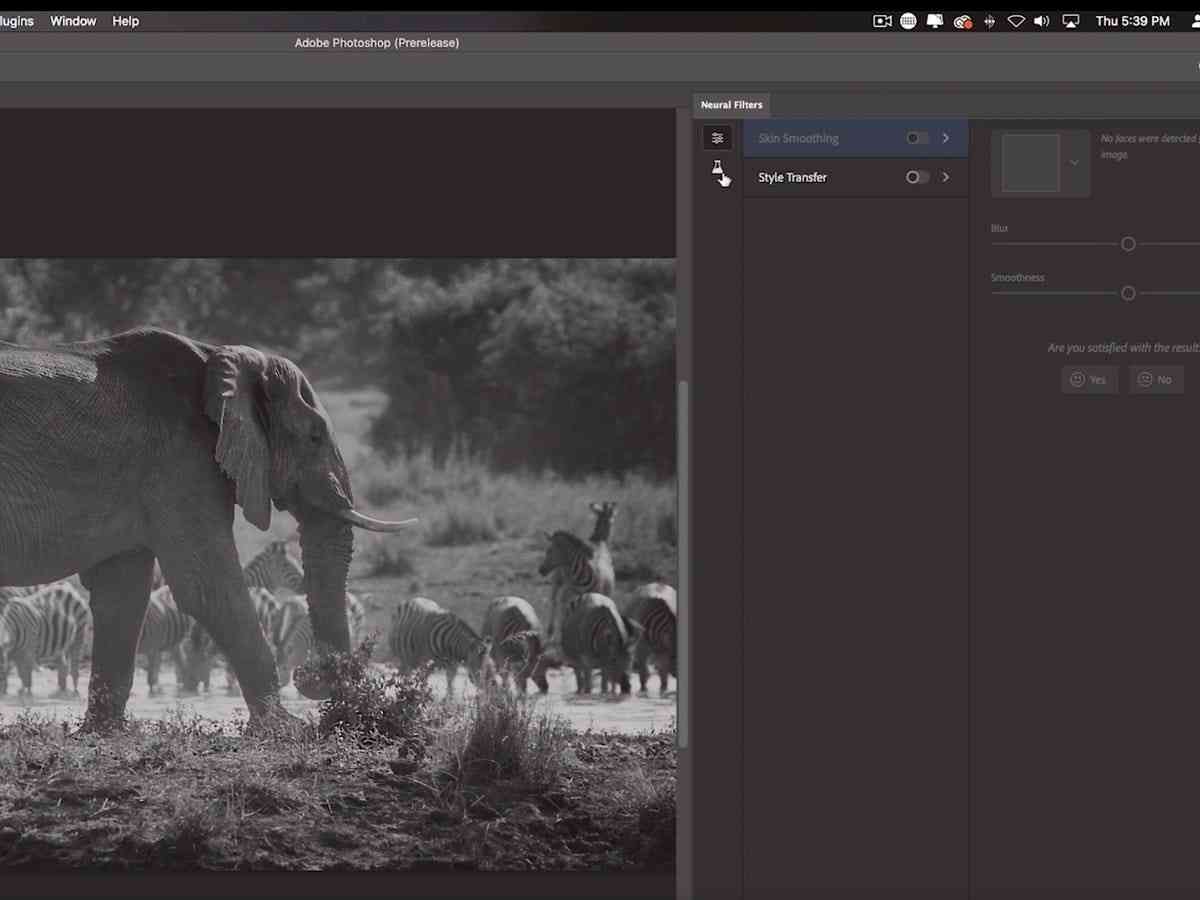Click the Blur slider handle
Image resolution: width=1200 pixels, height=900 pixels.
point(1128,244)
